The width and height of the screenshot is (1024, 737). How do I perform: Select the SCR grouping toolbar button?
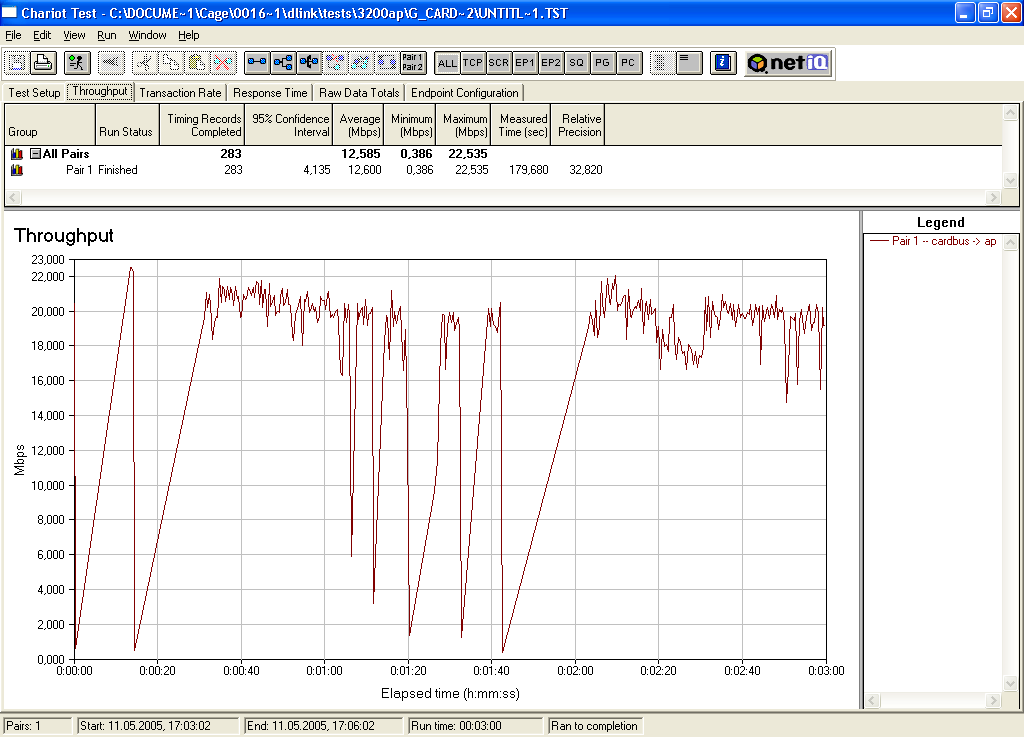(x=499, y=63)
